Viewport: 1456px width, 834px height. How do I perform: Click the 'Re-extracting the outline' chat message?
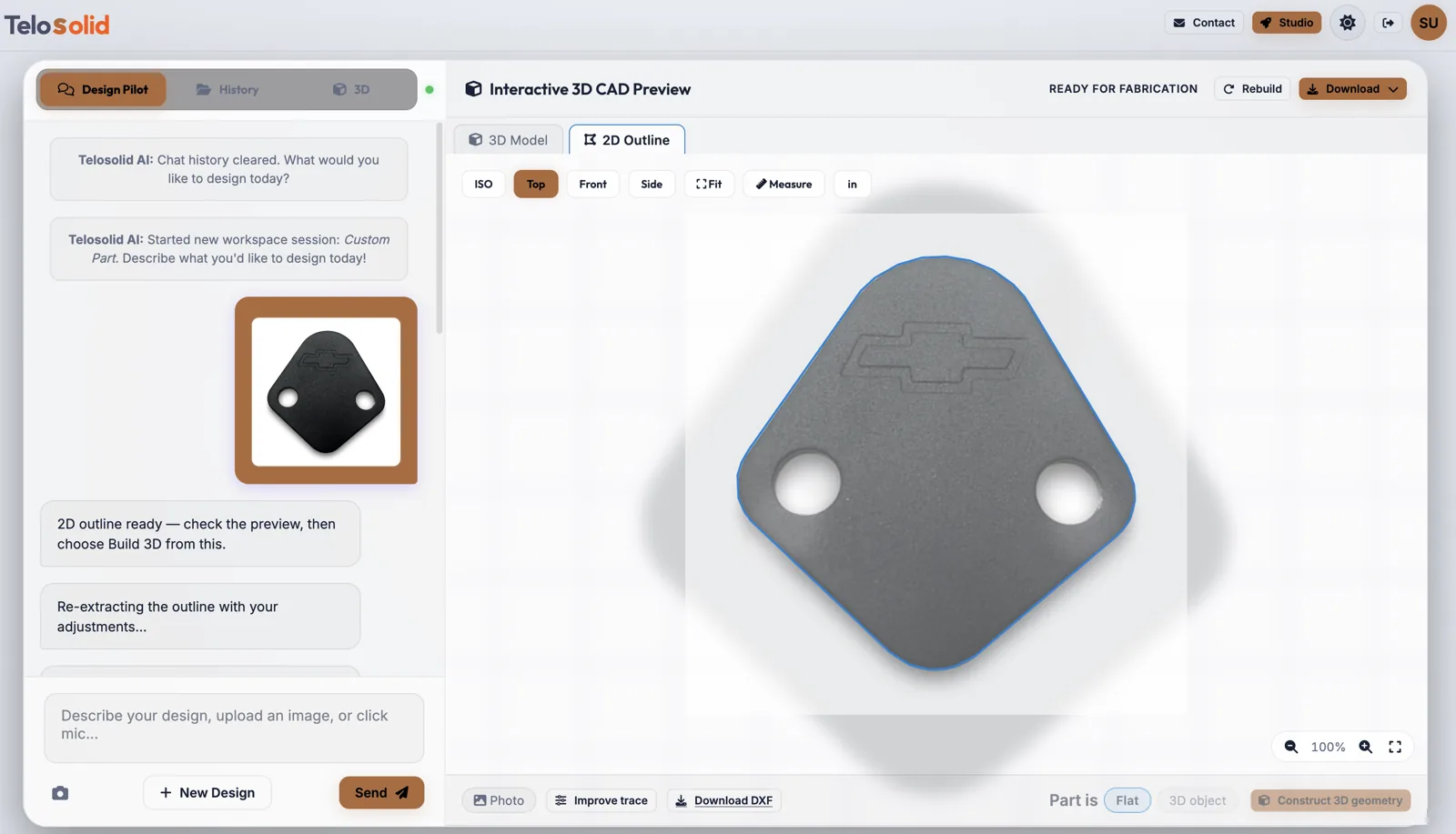(x=200, y=617)
